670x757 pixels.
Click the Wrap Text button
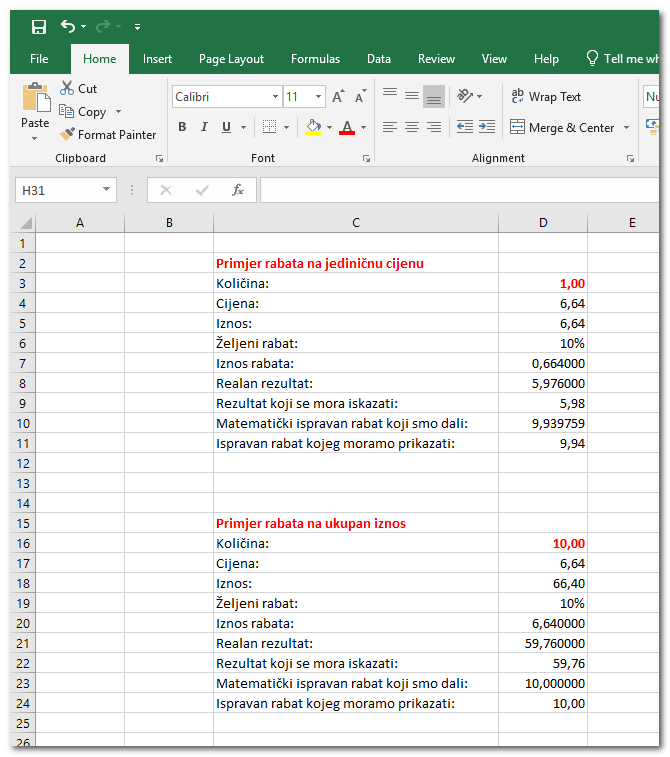[x=546, y=97]
